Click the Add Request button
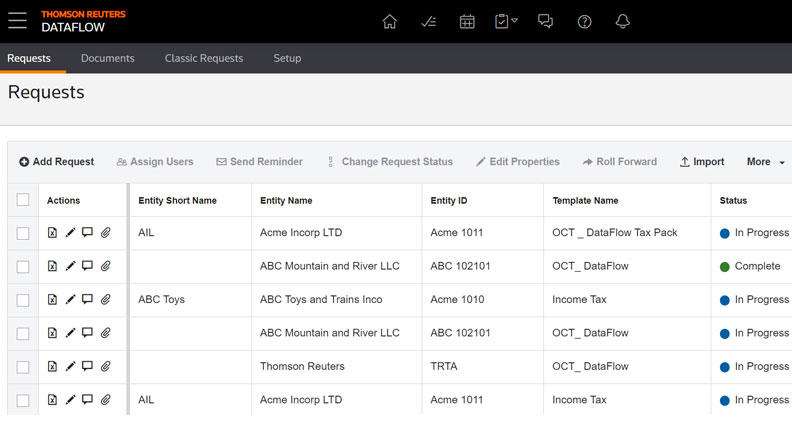 click(56, 162)
